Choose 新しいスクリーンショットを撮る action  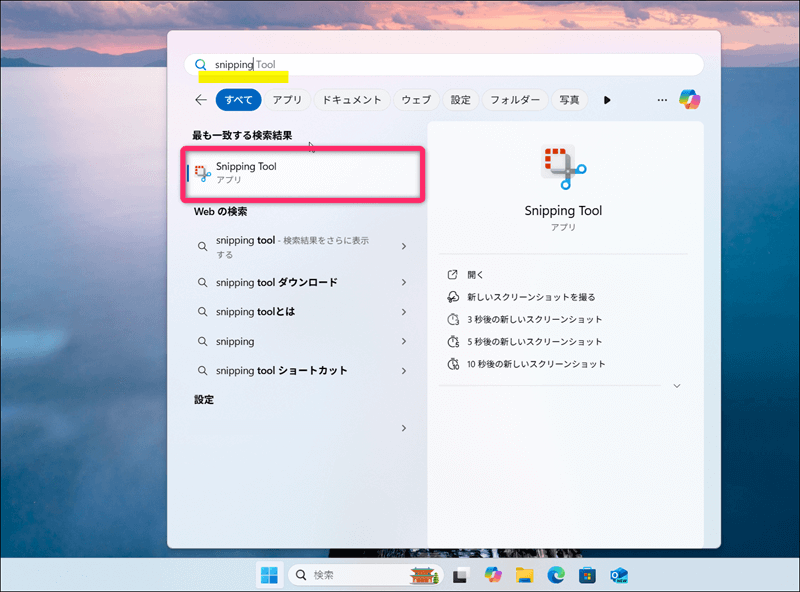tap(530, 297)
